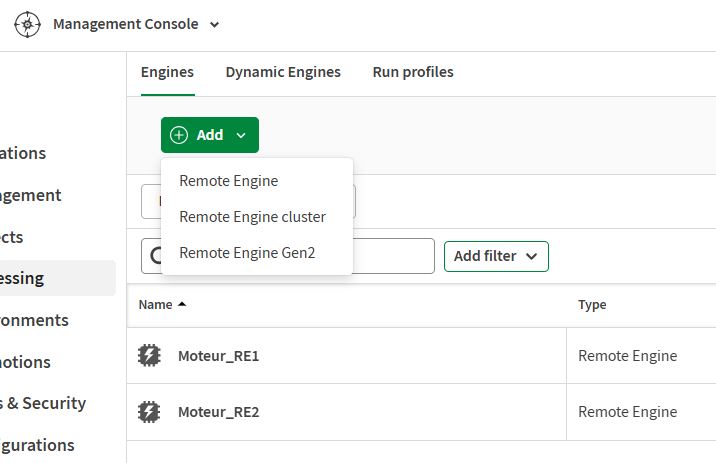This screenshot has height=463, width=716.
Task: Select the highlighted Processing sidebar item
Action: click(40, 278)
